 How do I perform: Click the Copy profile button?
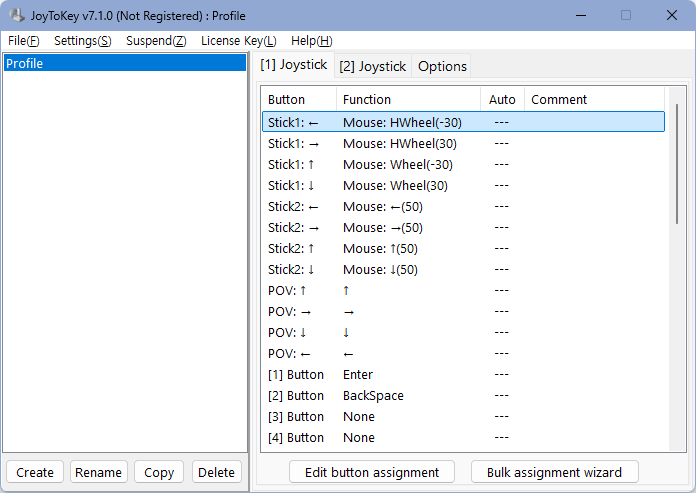click(159, 472)
